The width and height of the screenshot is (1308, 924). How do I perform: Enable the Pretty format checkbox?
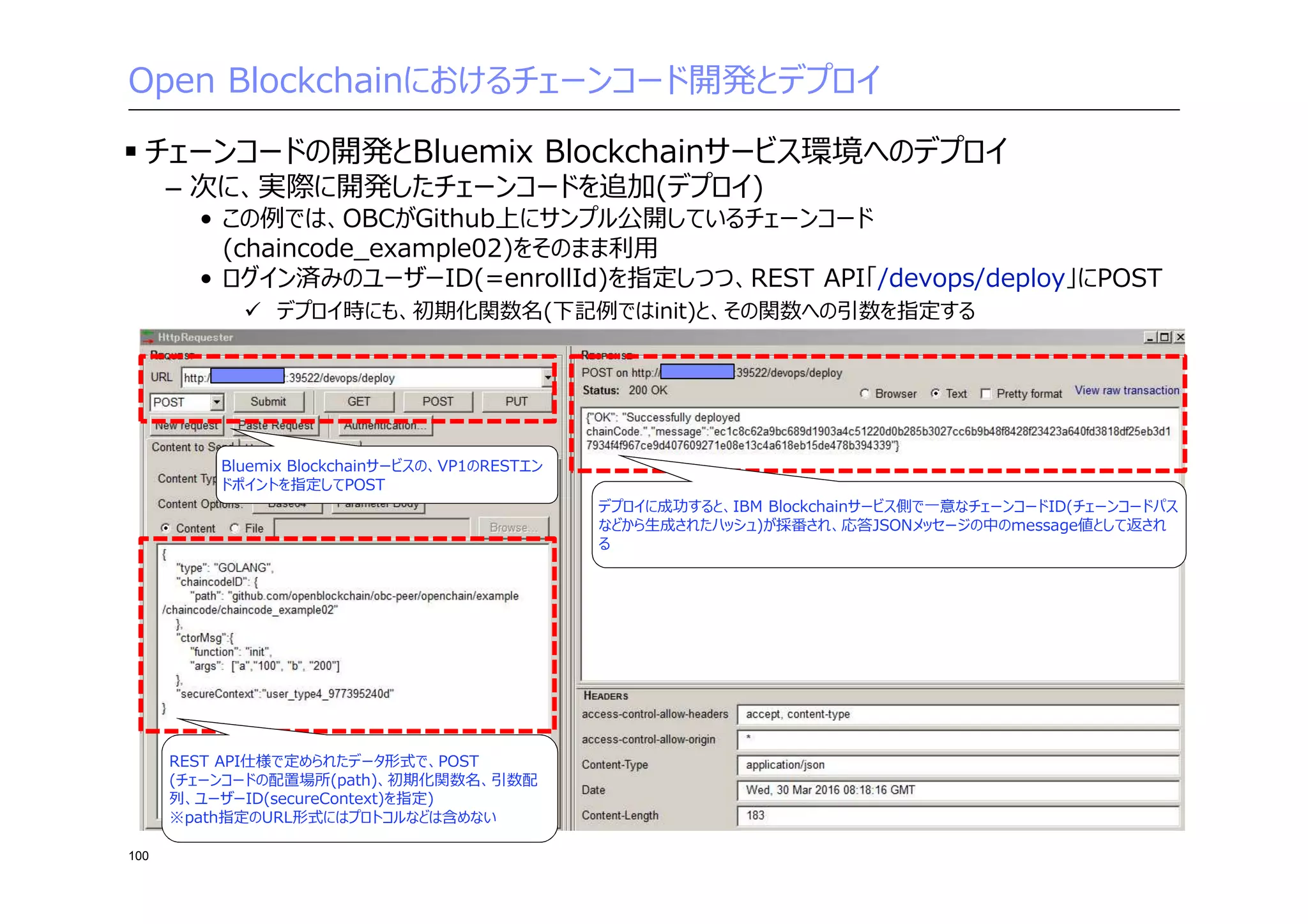click(985, 394)
